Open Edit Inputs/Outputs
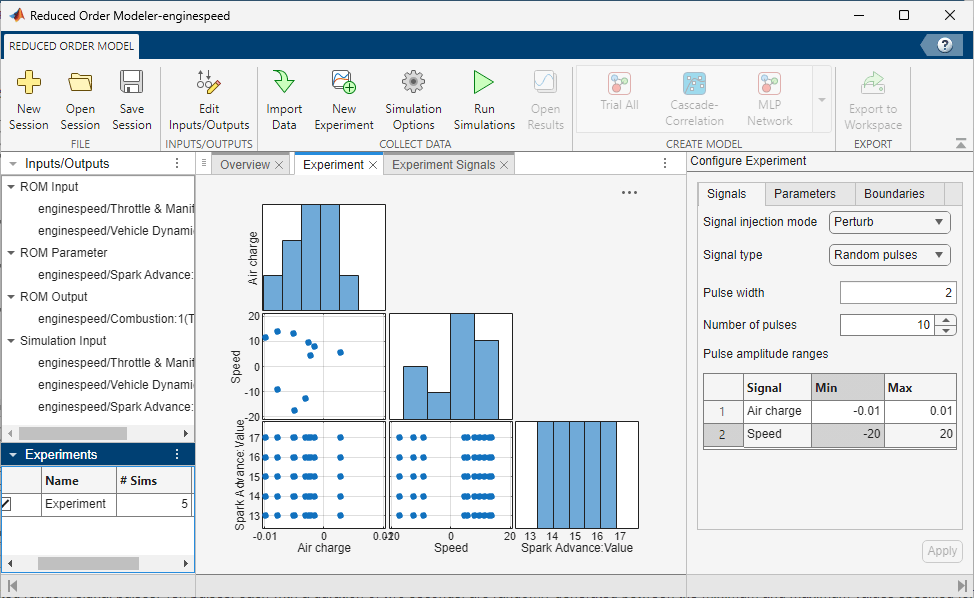Image resolution: width=974 pixels, height=598 pixels. pos(208,97)
